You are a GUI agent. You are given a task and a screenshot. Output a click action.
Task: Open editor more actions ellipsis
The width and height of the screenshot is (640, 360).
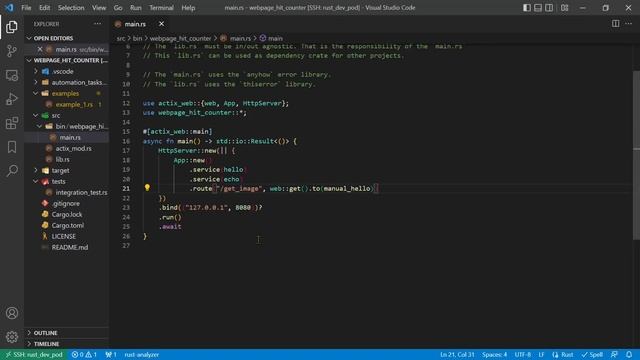[x=628, y=24]
